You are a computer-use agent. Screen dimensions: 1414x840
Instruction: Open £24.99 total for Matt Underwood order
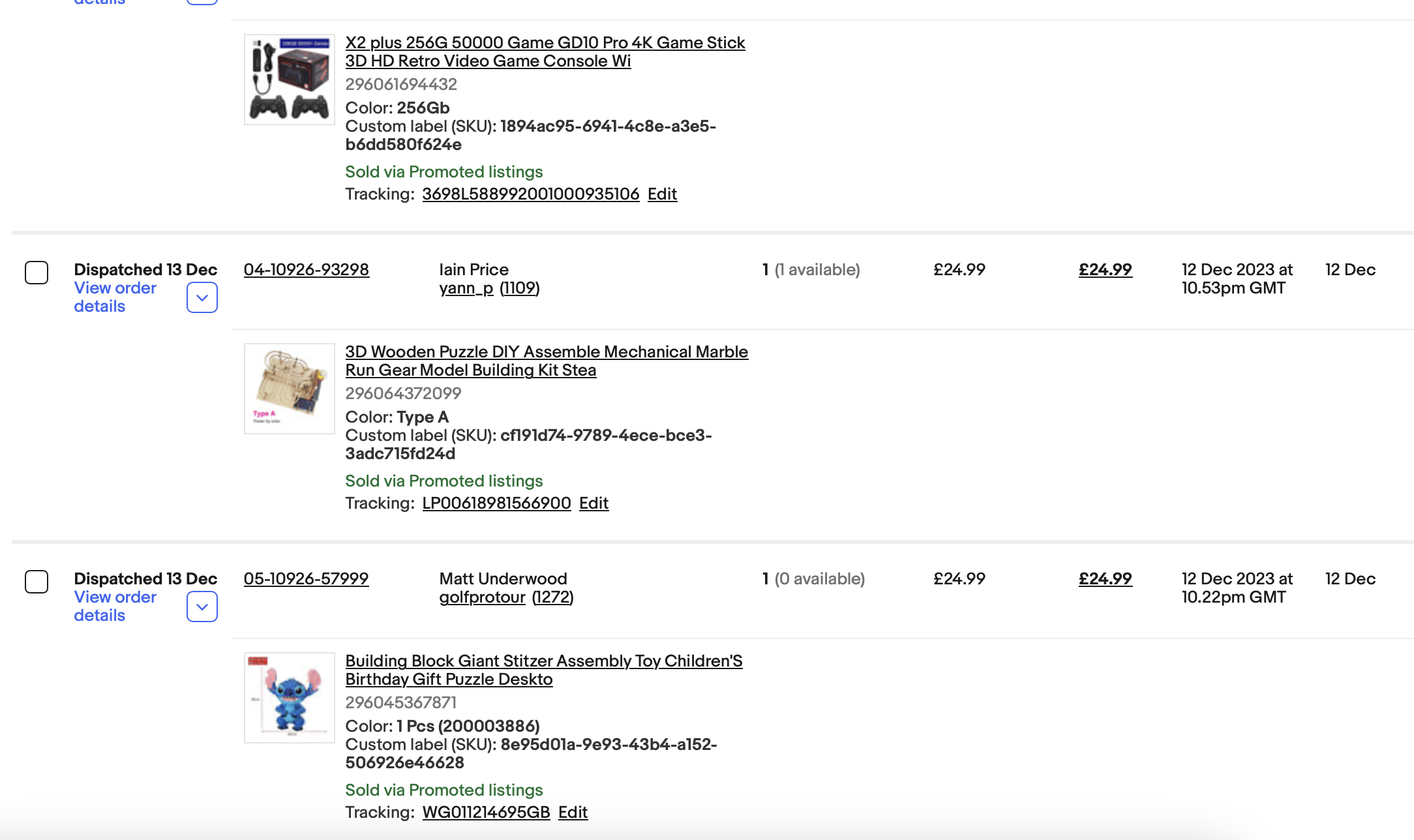point(1106,578)
